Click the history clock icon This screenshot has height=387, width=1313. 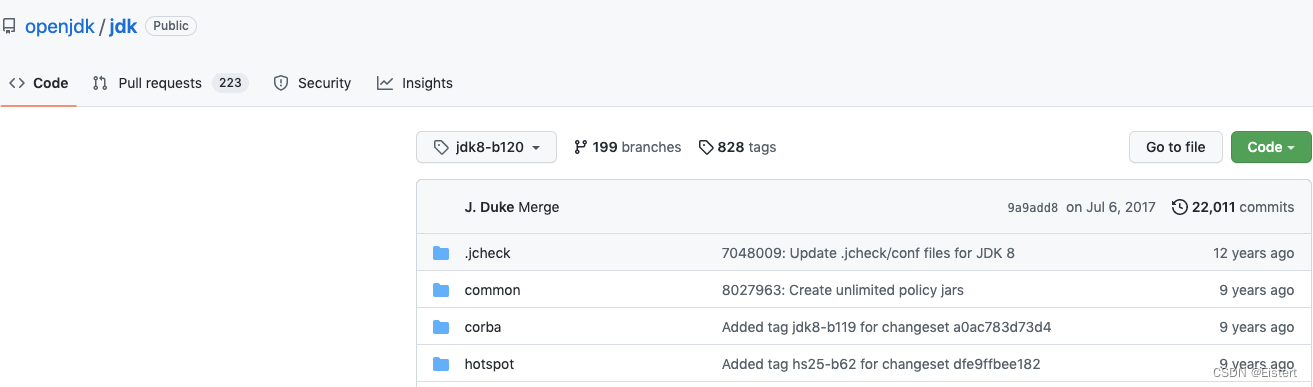pyautogui.click(x=1180, y=207)
